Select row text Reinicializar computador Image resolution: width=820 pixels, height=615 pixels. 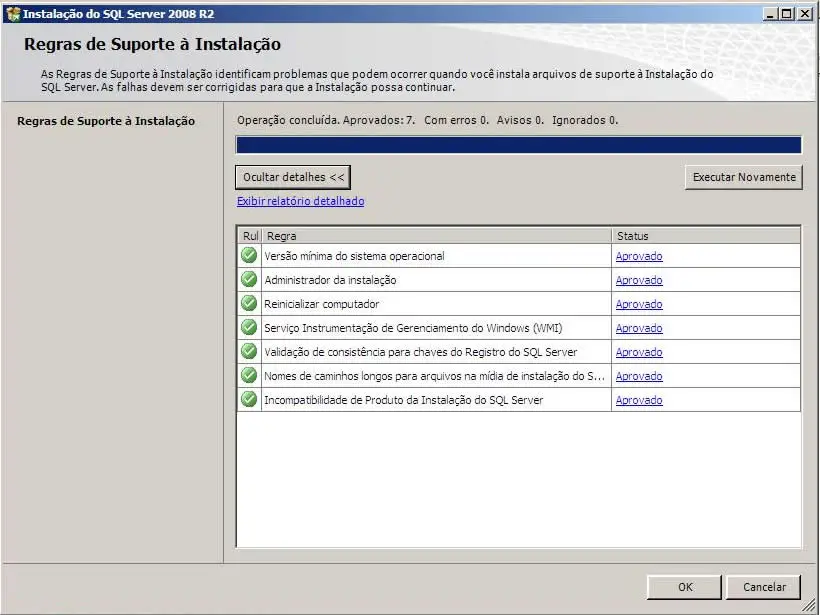321,304
